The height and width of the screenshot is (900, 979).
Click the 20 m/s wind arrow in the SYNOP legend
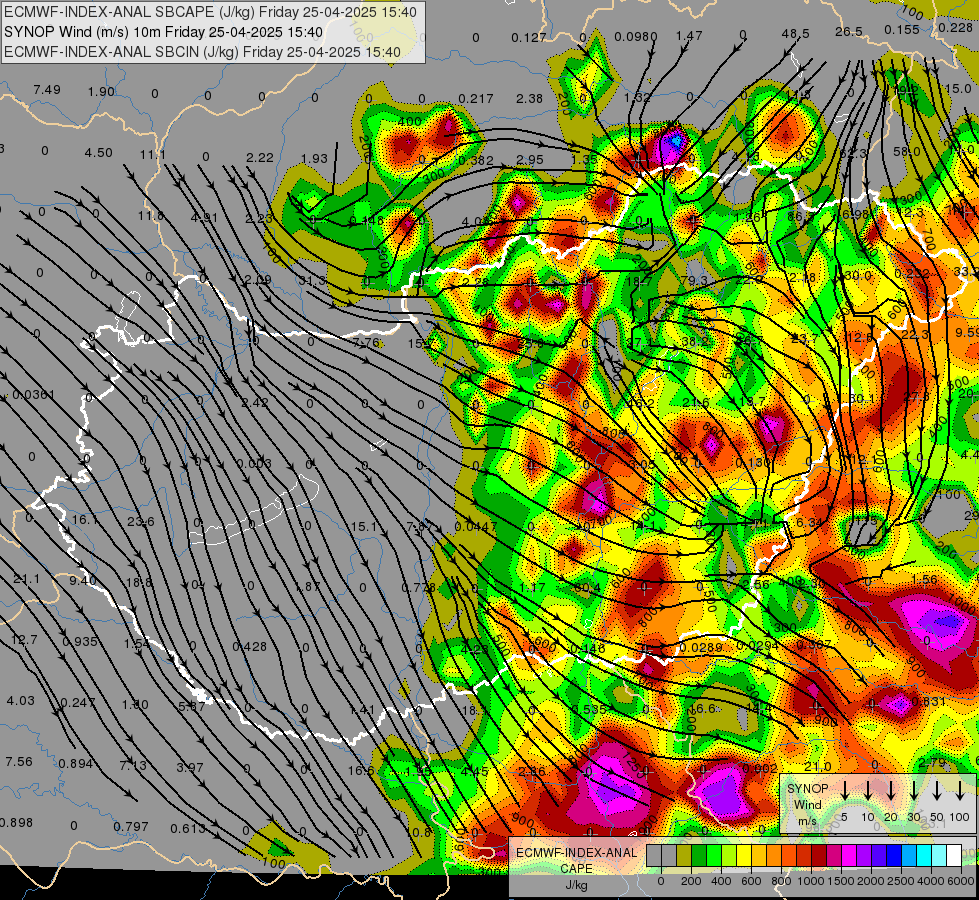point(891,791)
